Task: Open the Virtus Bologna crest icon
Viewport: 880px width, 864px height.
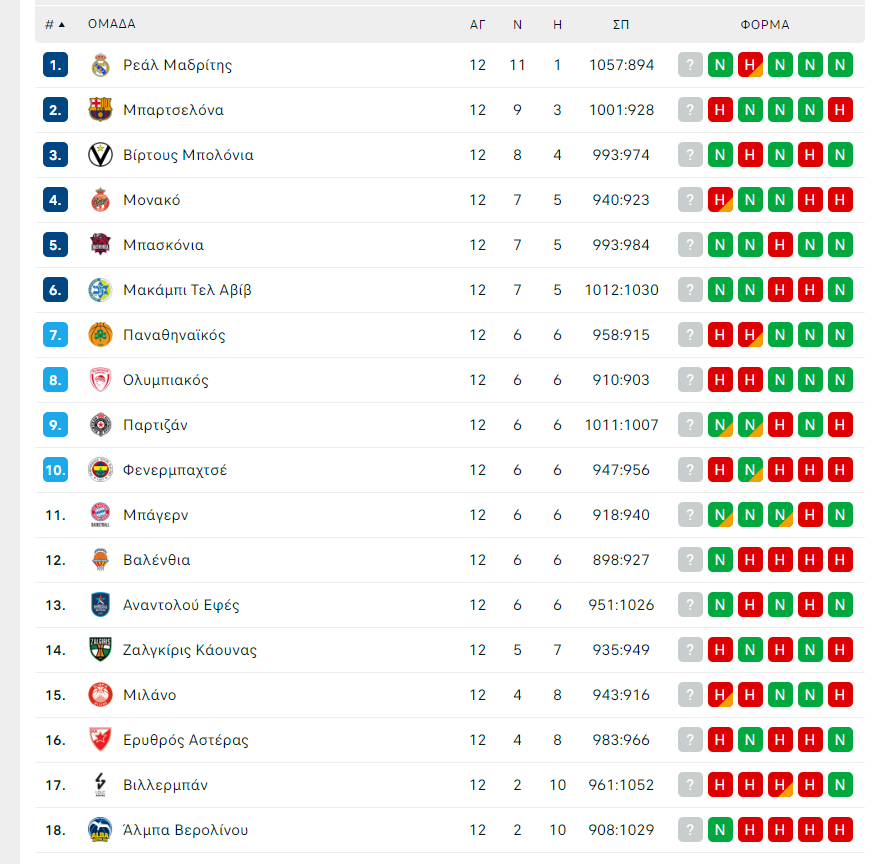Action: 100,155
